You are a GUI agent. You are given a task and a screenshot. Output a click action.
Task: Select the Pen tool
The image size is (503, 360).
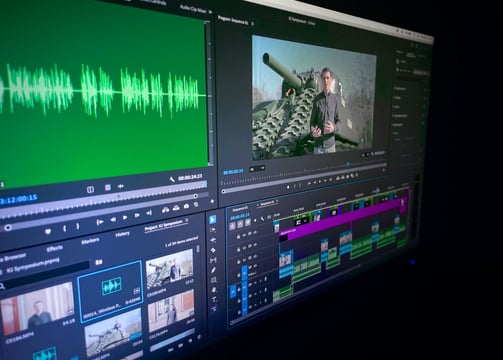click(213, 270)
